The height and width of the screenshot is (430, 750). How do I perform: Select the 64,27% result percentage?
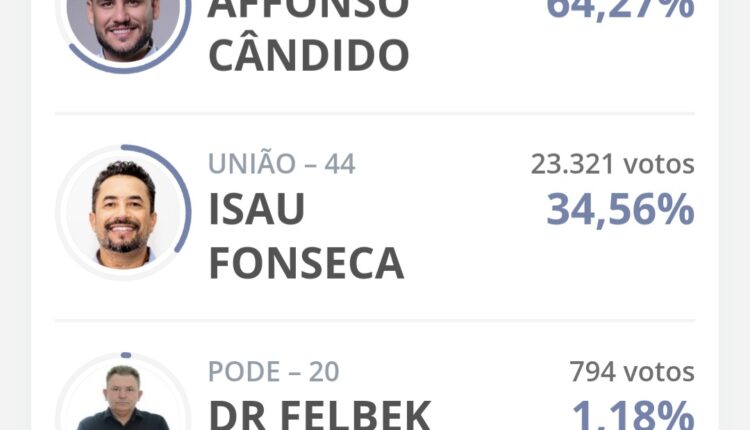620,8
